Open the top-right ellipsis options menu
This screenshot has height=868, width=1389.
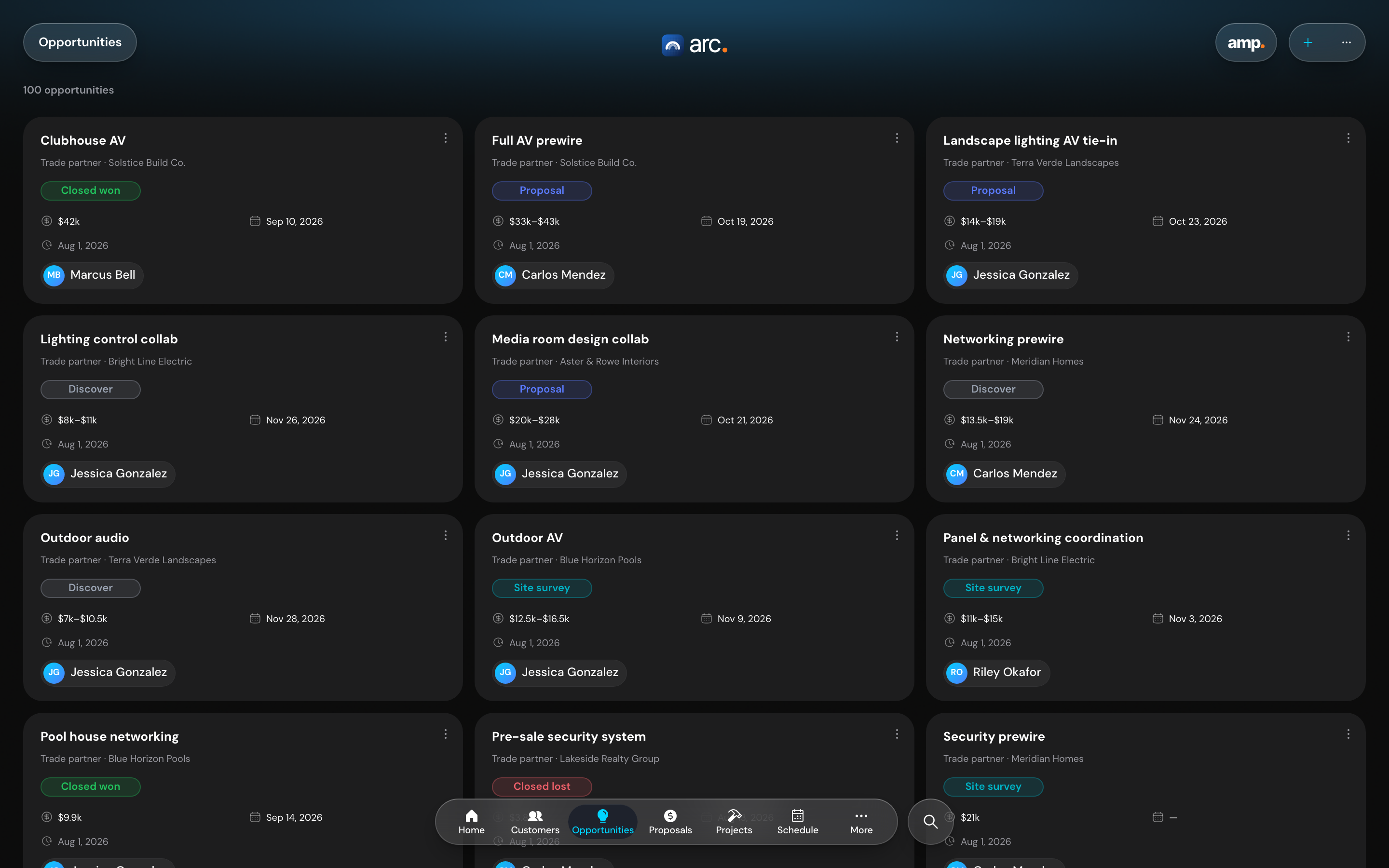[1346, 42]
